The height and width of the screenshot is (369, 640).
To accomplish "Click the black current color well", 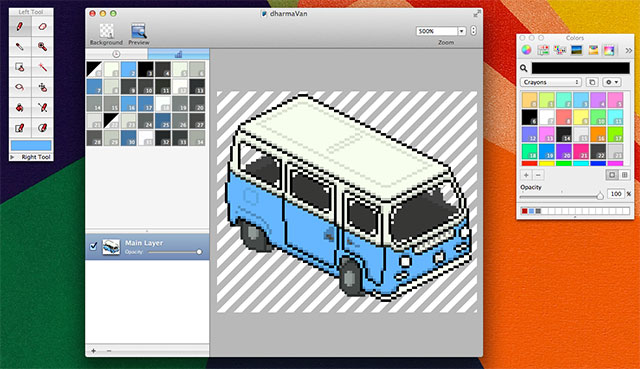I will tap(581, 68).
